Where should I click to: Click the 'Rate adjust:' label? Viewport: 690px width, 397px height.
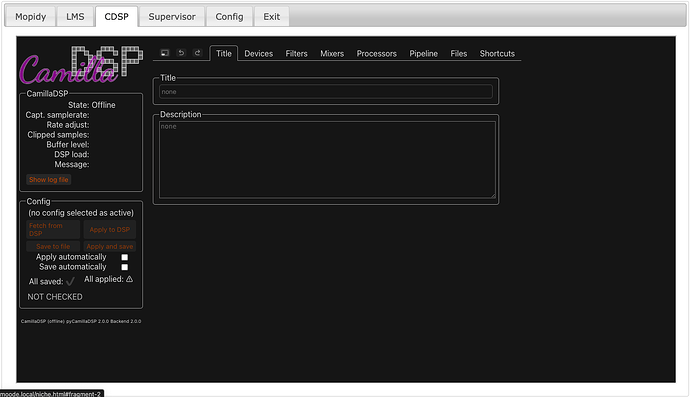(x=68, y=125)
